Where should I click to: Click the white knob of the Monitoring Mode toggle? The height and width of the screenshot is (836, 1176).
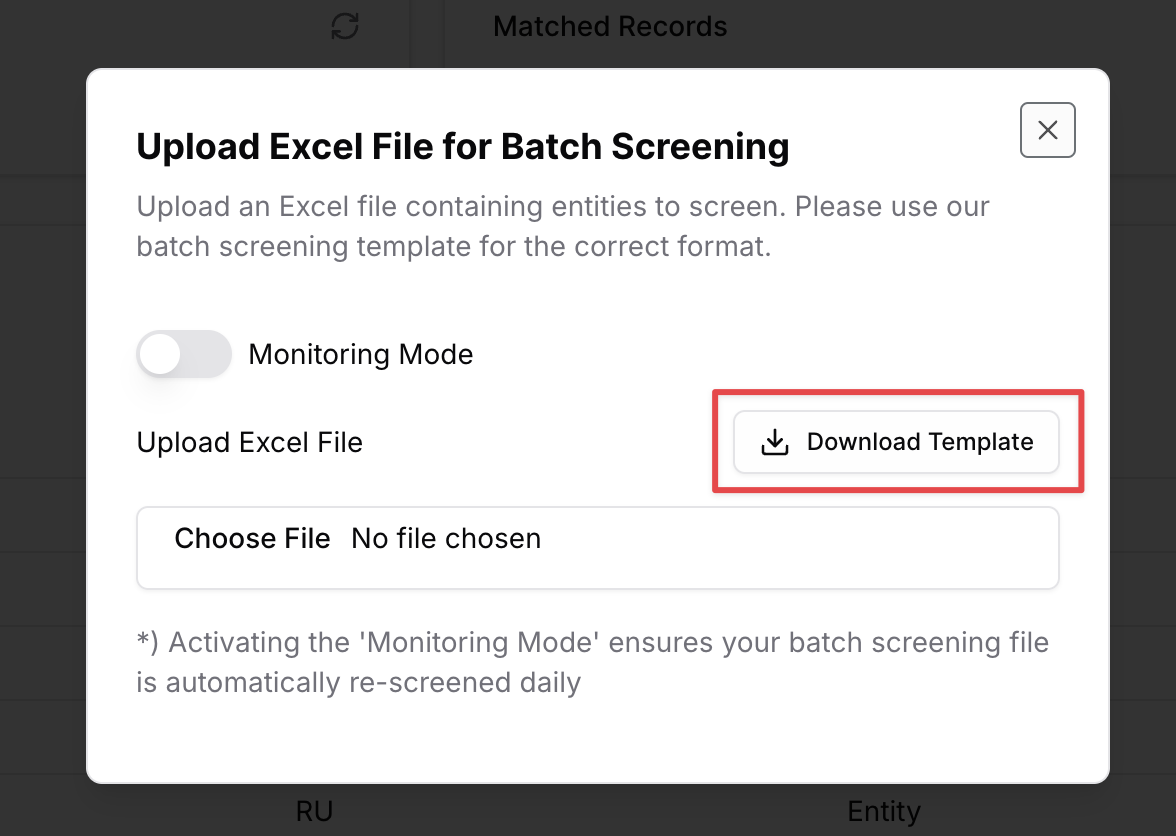(160, 354)
